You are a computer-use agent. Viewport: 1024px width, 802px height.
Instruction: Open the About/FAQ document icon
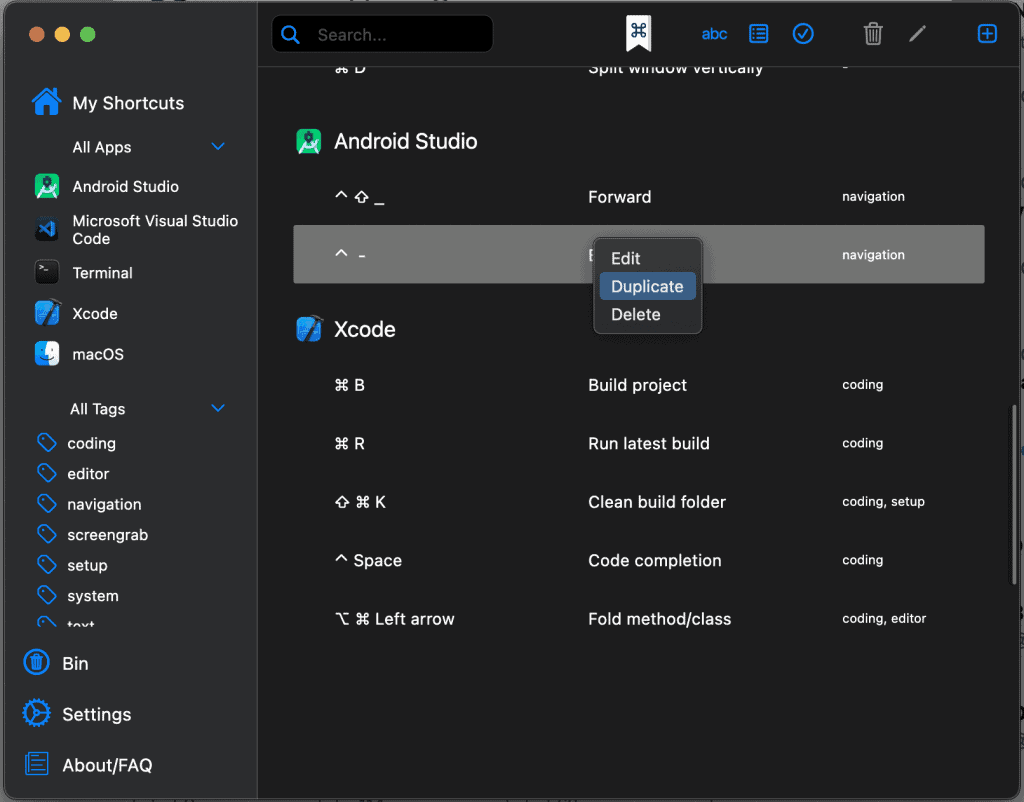coord(37,763)
